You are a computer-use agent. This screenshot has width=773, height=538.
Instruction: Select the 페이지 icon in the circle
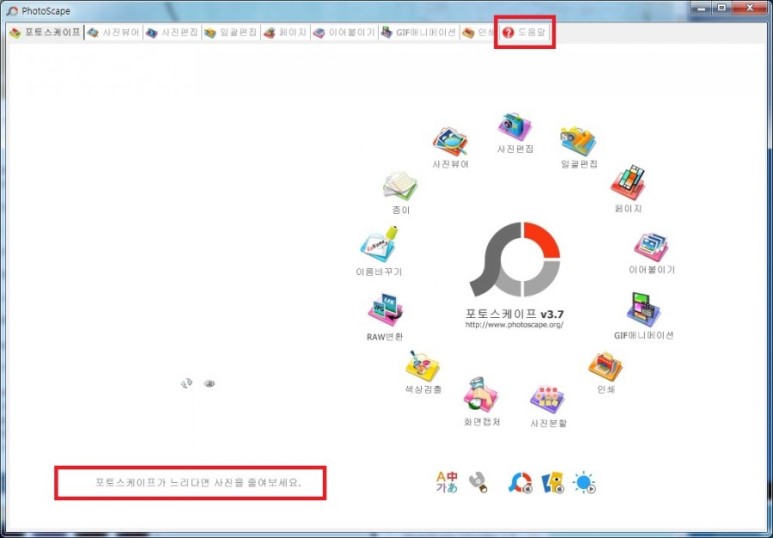coord(628,182)
